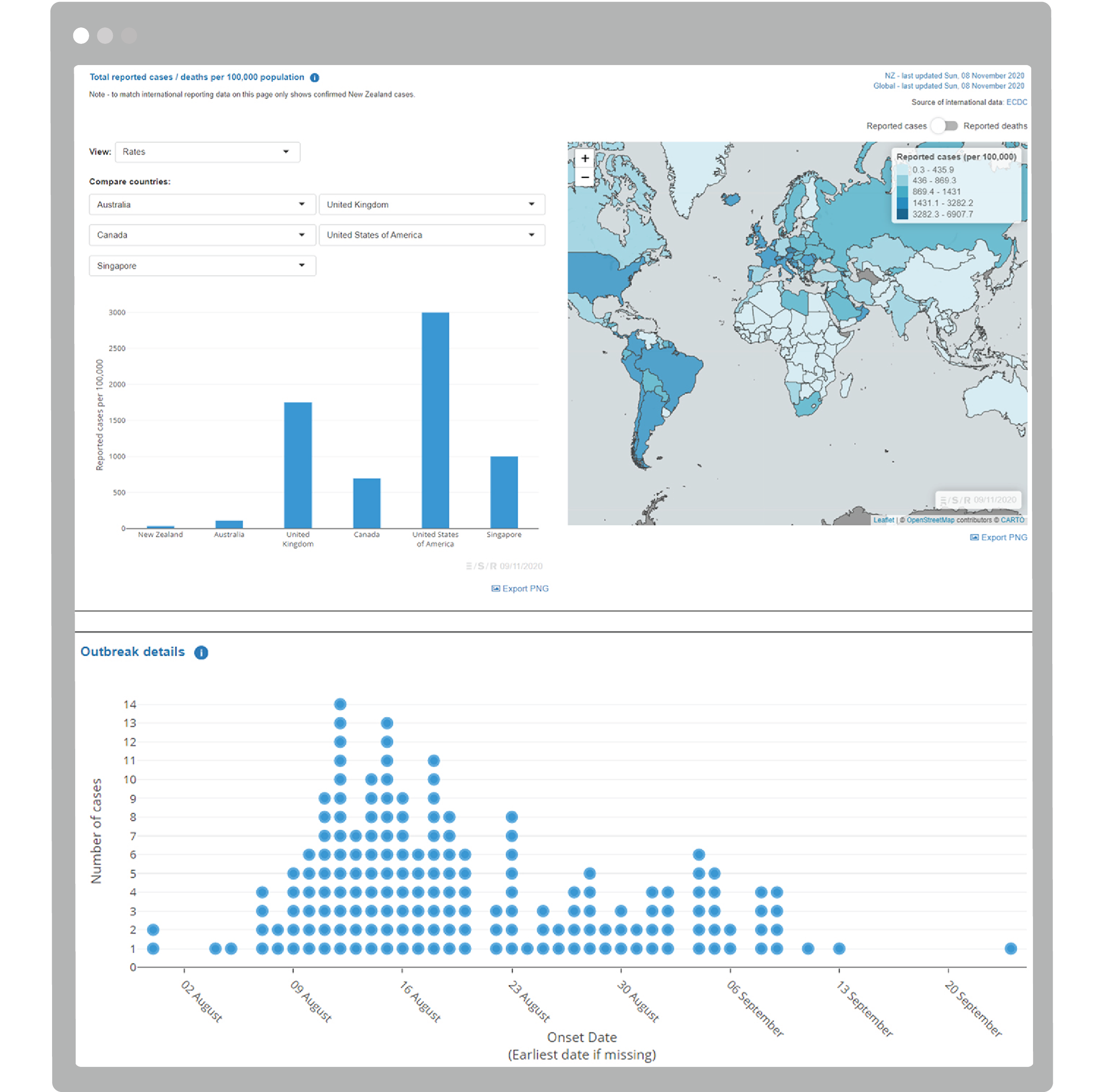1100x1092 pixels.
Task: Open the United Kingdom country dropdown
Action: pyautogui.click(x=431, y=204)
